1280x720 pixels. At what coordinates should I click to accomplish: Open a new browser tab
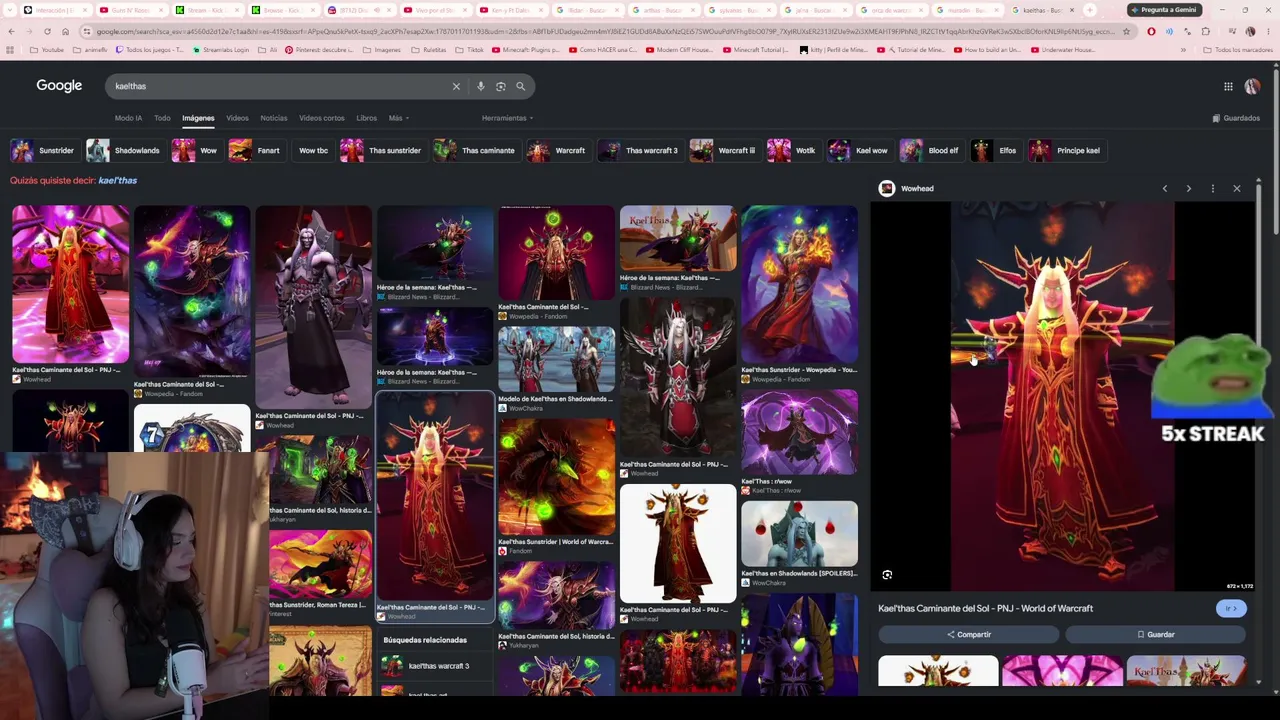1089,10
